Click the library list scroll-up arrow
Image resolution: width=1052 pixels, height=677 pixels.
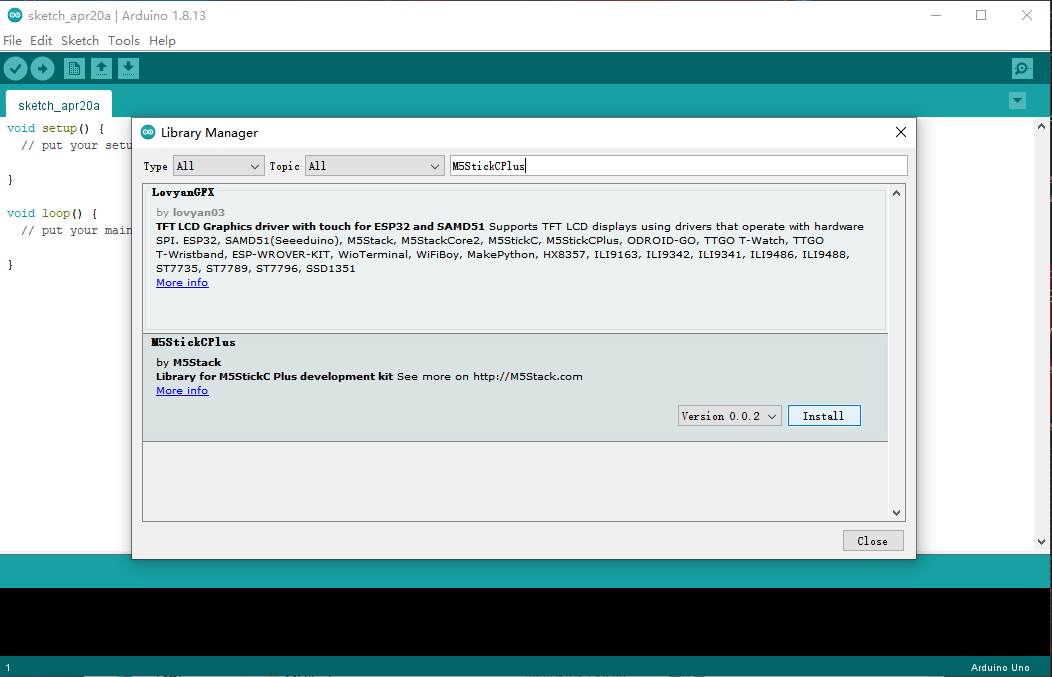point(896,193)
